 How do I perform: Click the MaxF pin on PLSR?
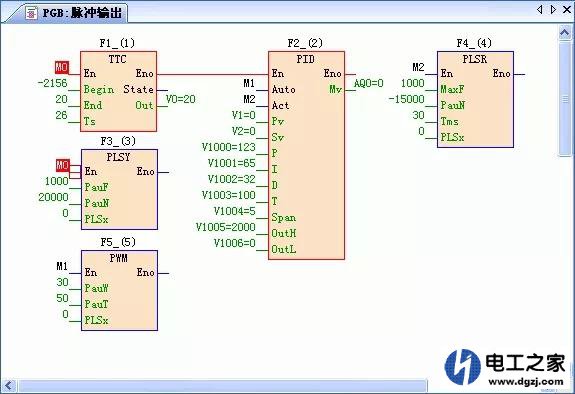pos(453,90)
